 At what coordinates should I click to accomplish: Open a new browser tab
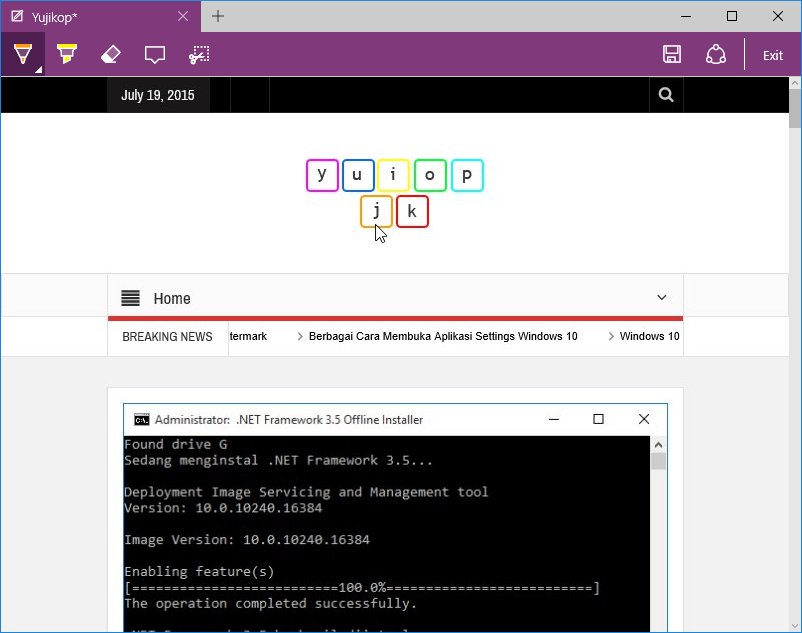coord(218,16)
